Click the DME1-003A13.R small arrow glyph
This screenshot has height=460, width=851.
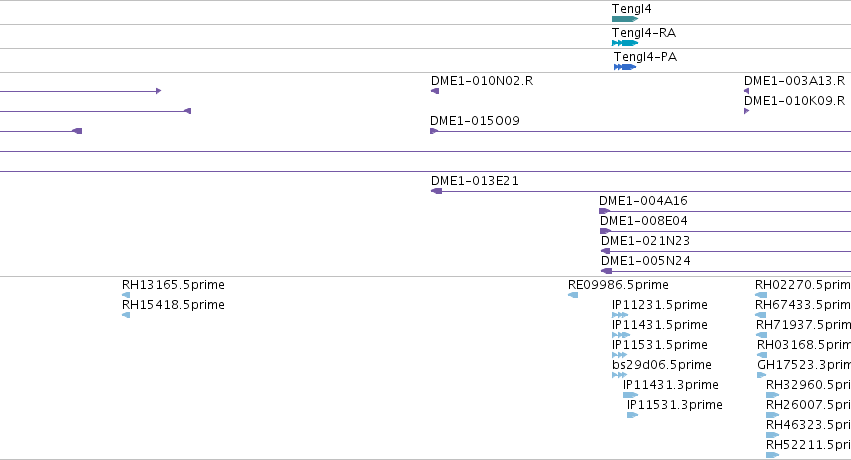746,91
